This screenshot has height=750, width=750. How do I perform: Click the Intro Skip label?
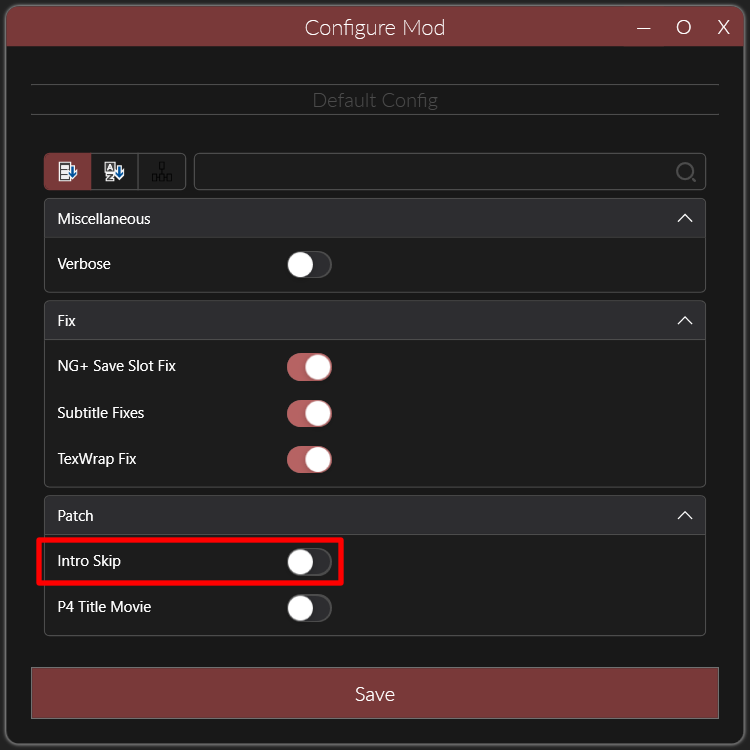point(89,561)
